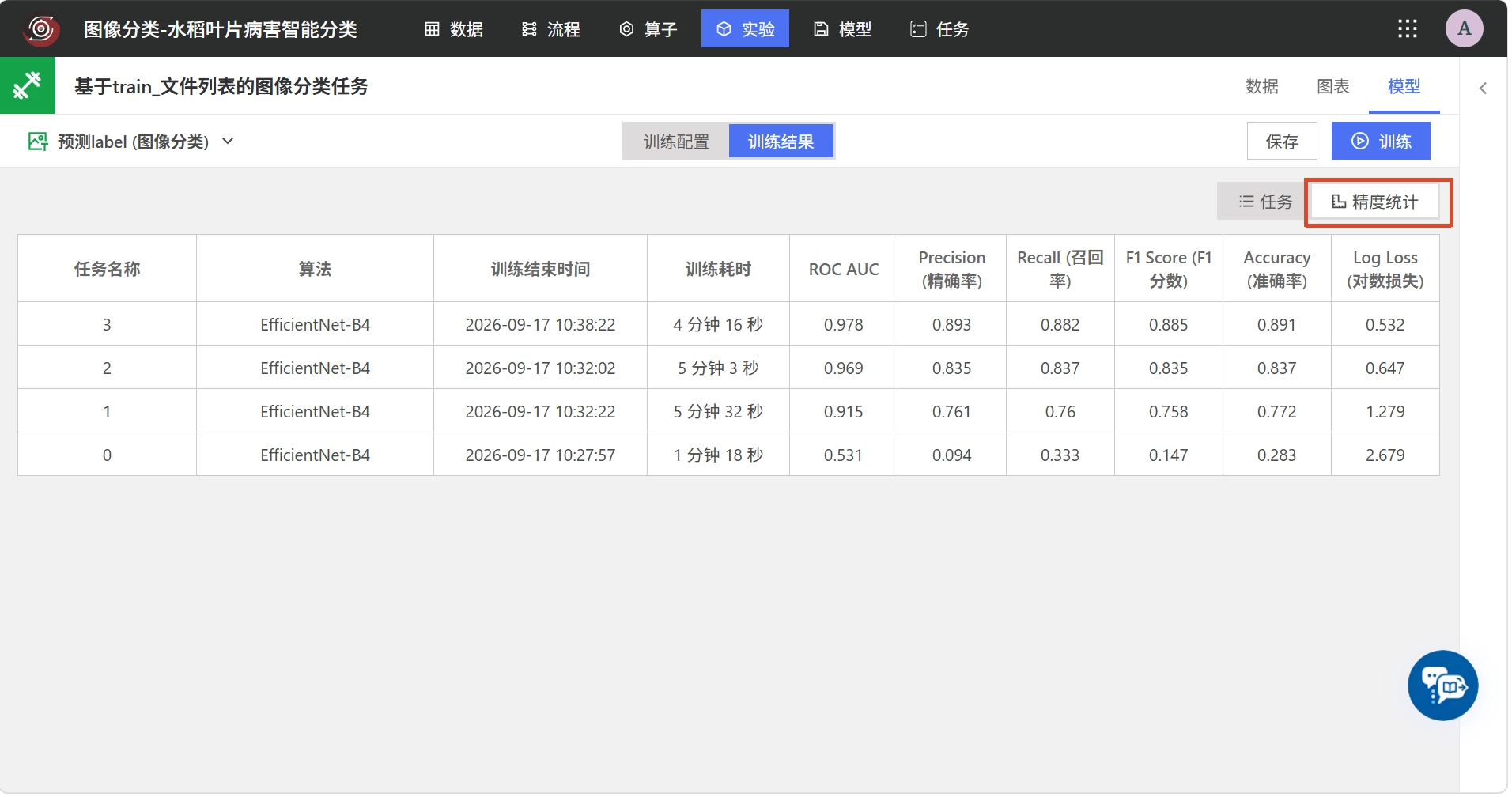The width and height of the screenshot is (1512, 797).
Task: Go to the 流程 navigation menu
Action: 551,29
